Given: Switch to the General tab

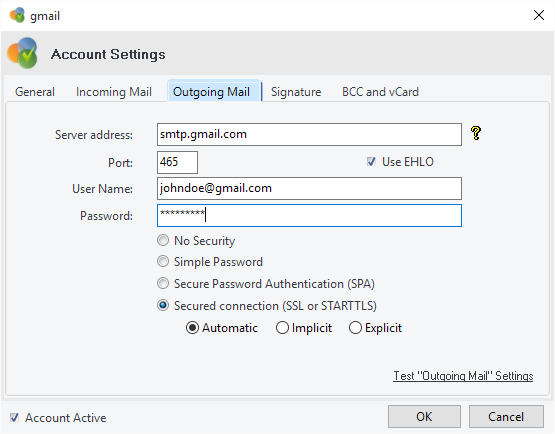Looking at the screenshot, I should (35, 92).
